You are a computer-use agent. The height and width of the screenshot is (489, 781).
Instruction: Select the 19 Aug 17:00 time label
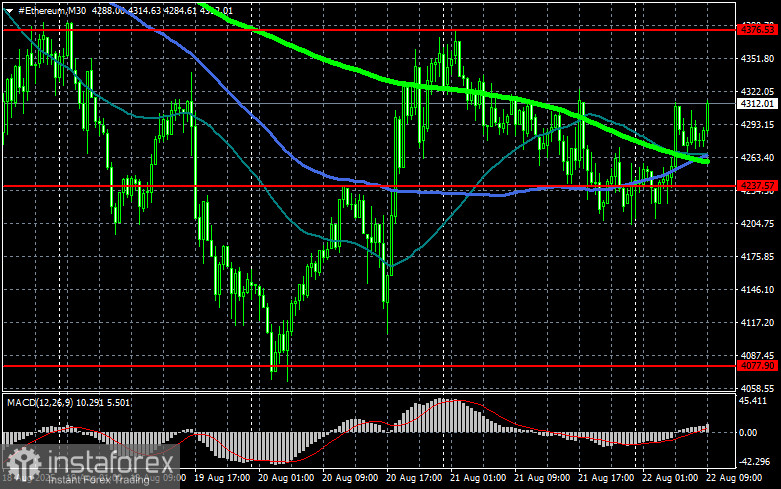(x=222, y=478)
